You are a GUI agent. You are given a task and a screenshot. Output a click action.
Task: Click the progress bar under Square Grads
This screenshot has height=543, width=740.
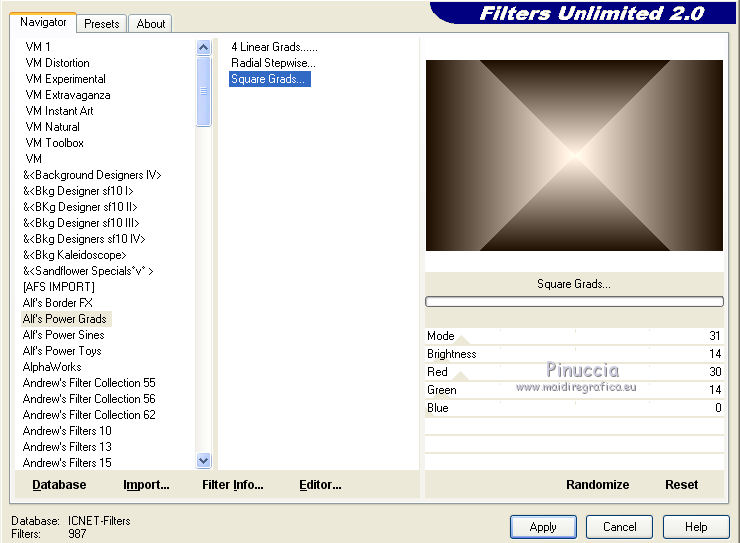click(574, 301)
